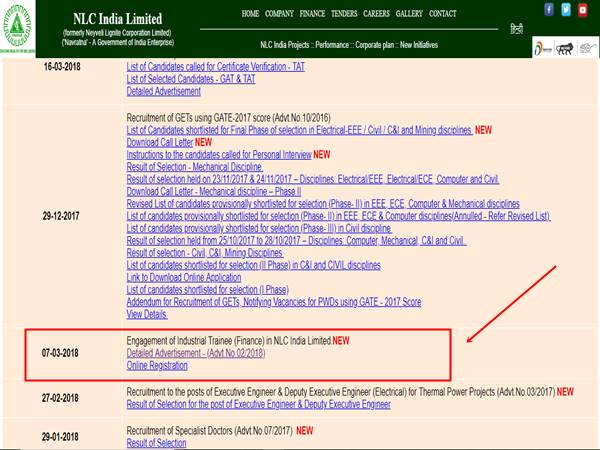Open Result of selection - Civil, C&I, Mining Disciplines

[x=205, y=253]
